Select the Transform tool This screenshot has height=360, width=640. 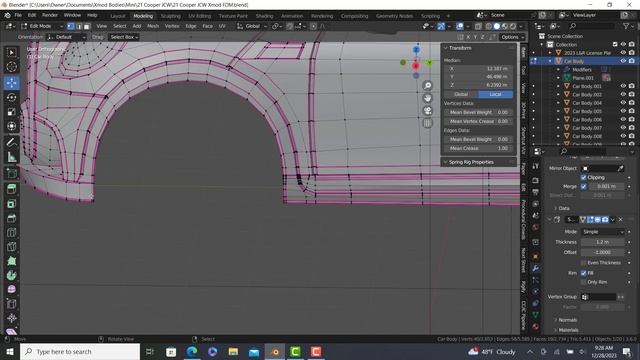coord(11,126)
